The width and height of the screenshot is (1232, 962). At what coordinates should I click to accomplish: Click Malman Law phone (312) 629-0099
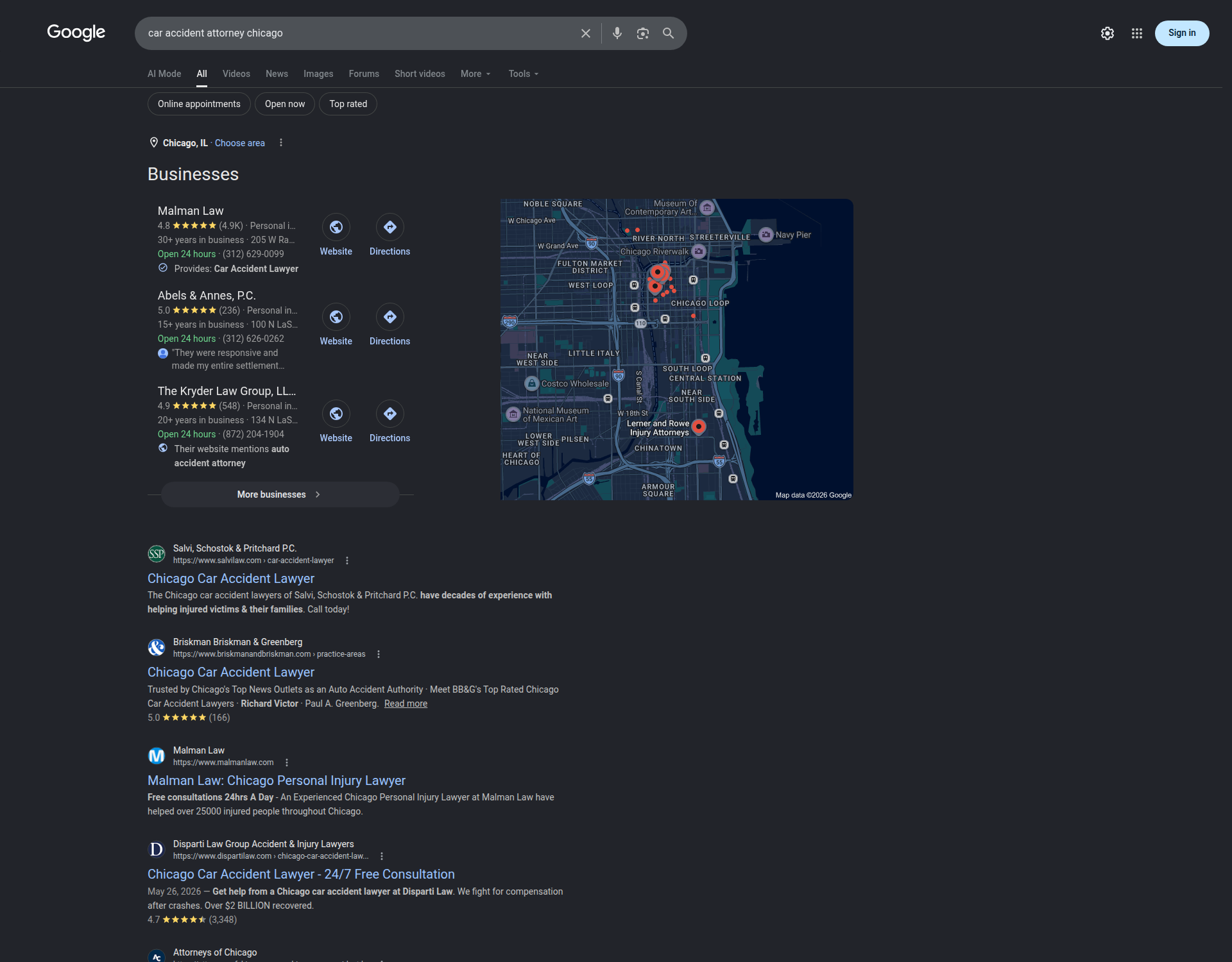point(253,254)
